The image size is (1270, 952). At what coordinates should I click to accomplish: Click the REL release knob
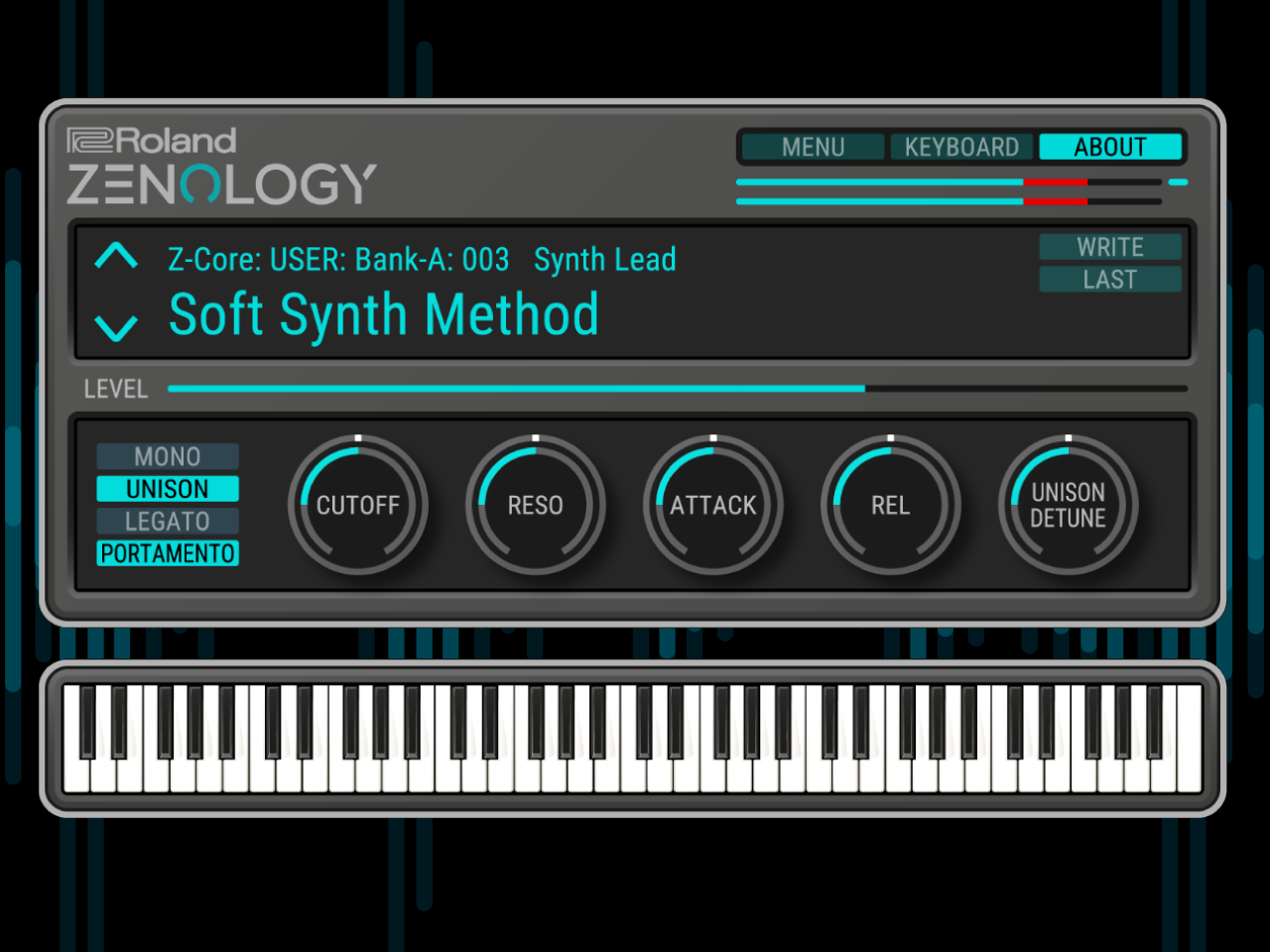(x=891, y=505)
